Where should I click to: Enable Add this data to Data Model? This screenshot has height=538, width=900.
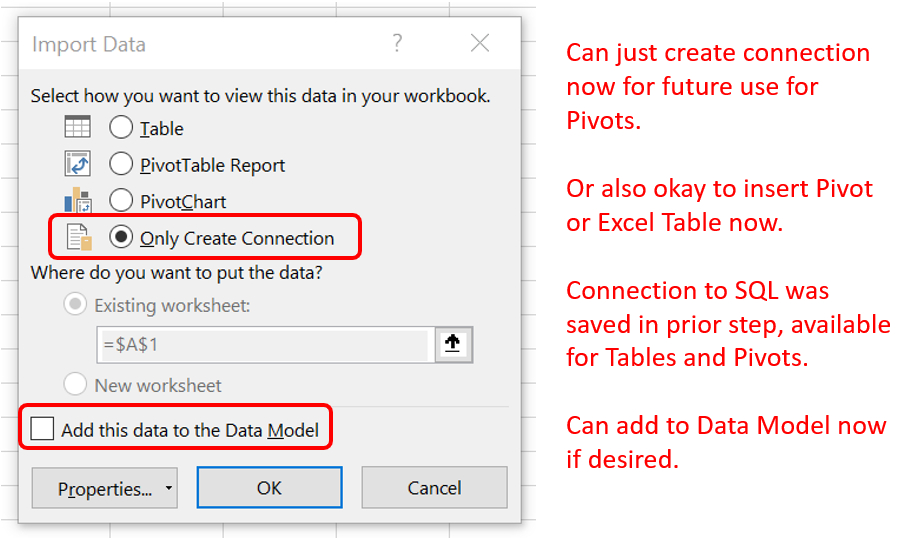(42, 429)
